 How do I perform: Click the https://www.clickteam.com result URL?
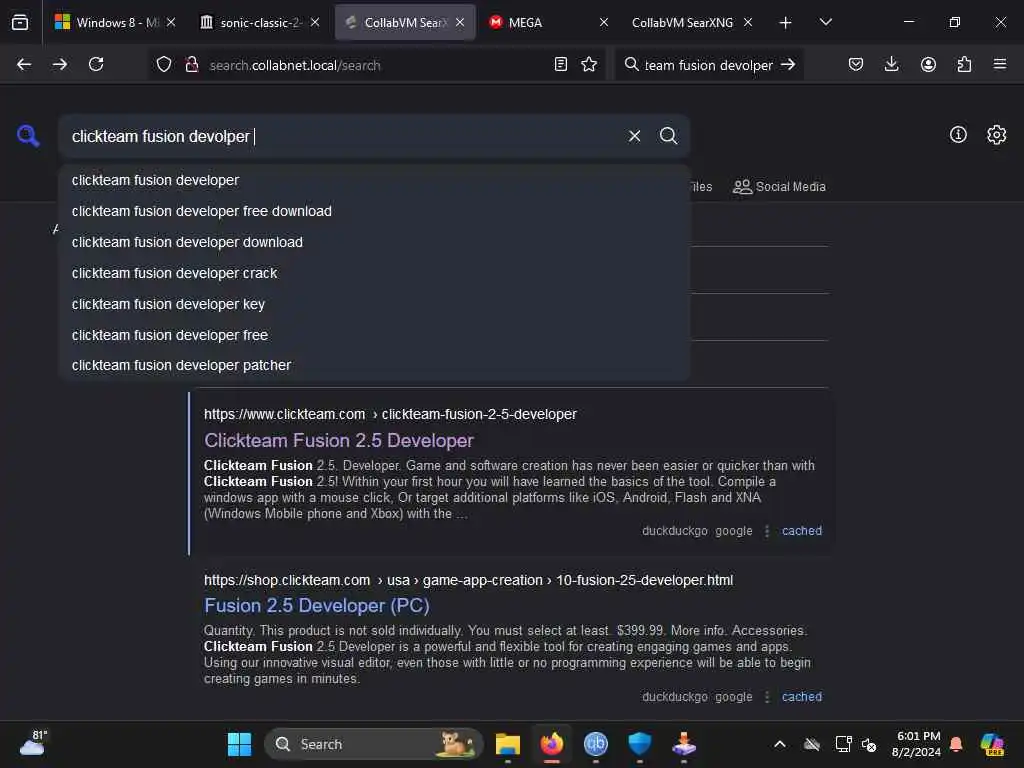[x=390, y=414]
